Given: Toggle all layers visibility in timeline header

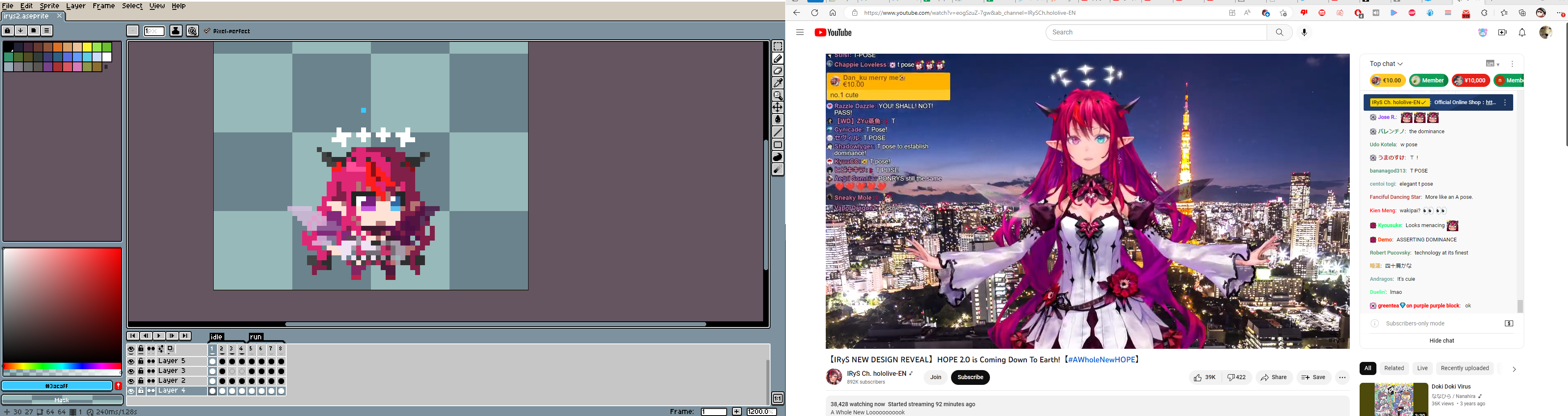Looking at the screenshot, I should pos(131,350).
